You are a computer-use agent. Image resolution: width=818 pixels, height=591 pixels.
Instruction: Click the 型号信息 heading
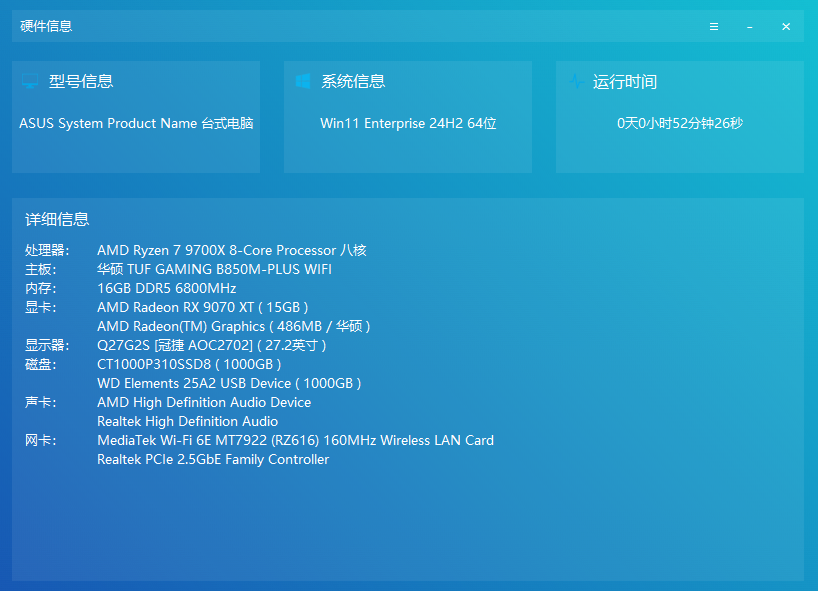coord(81,81)
